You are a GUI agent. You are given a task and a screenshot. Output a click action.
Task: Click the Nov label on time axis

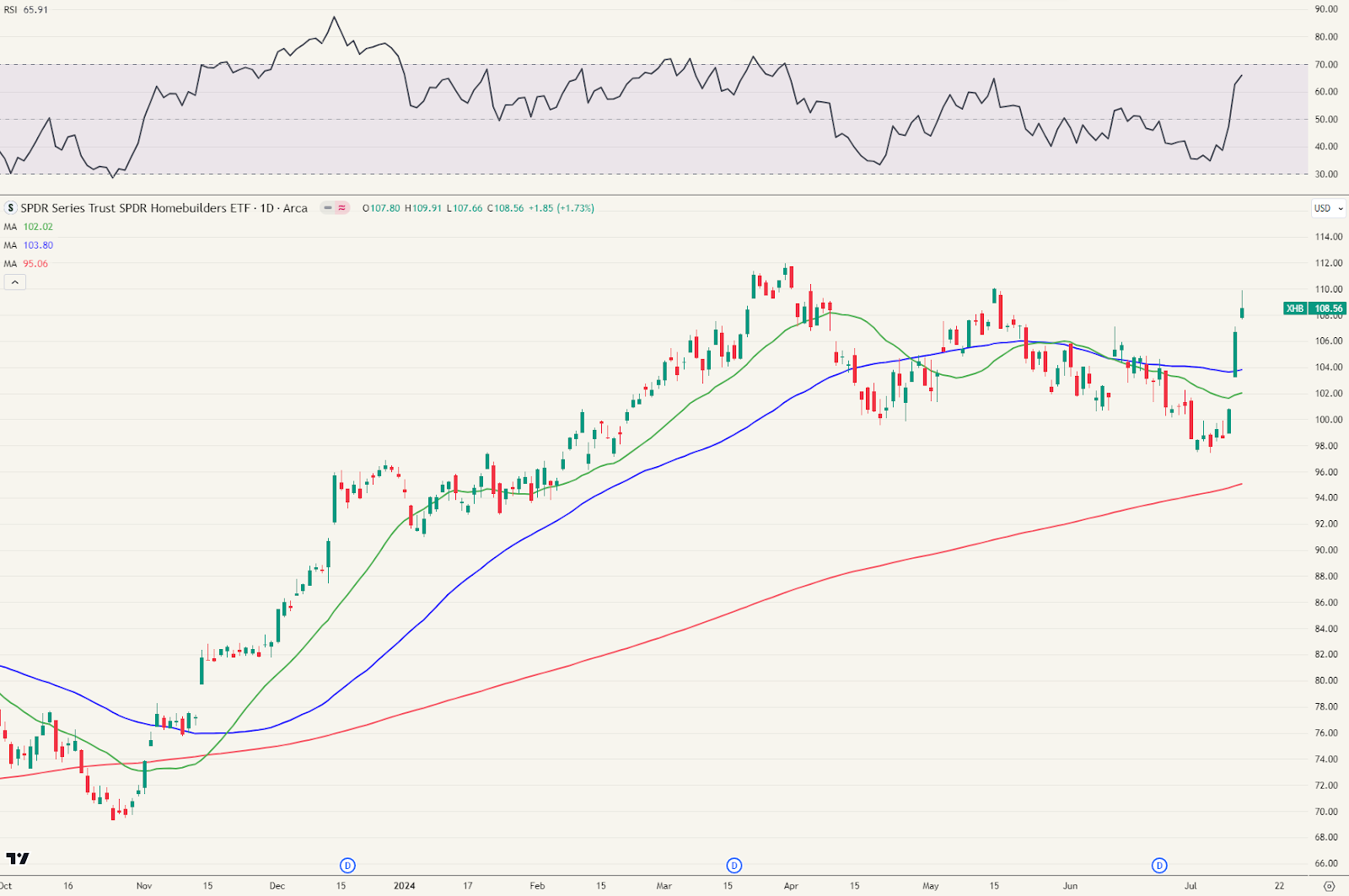(144, 886)
